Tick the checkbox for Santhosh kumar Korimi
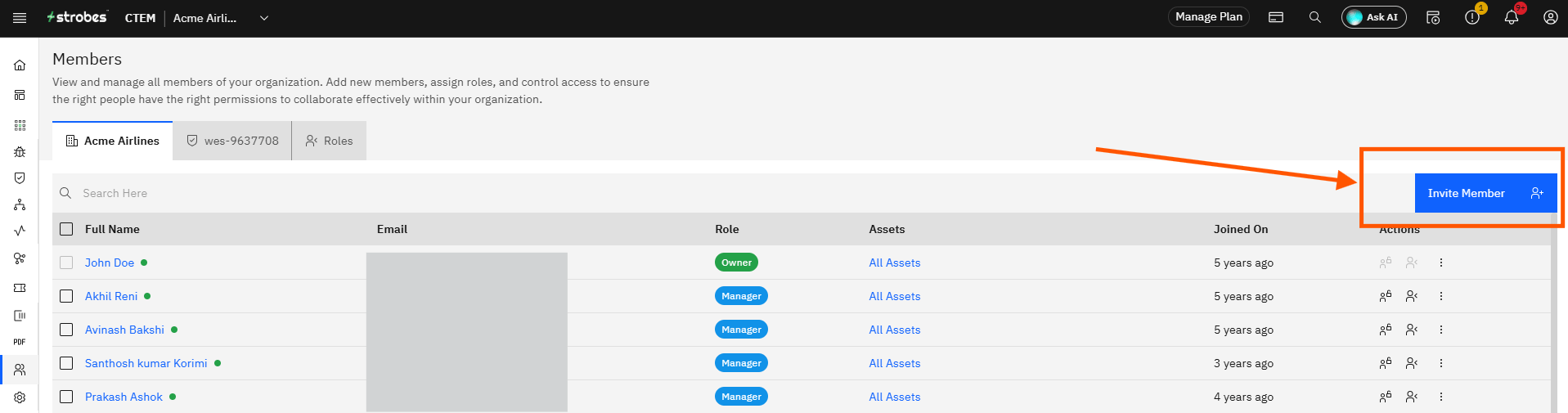The width and height of the screenshot is (1568, 413). (66, 363)
